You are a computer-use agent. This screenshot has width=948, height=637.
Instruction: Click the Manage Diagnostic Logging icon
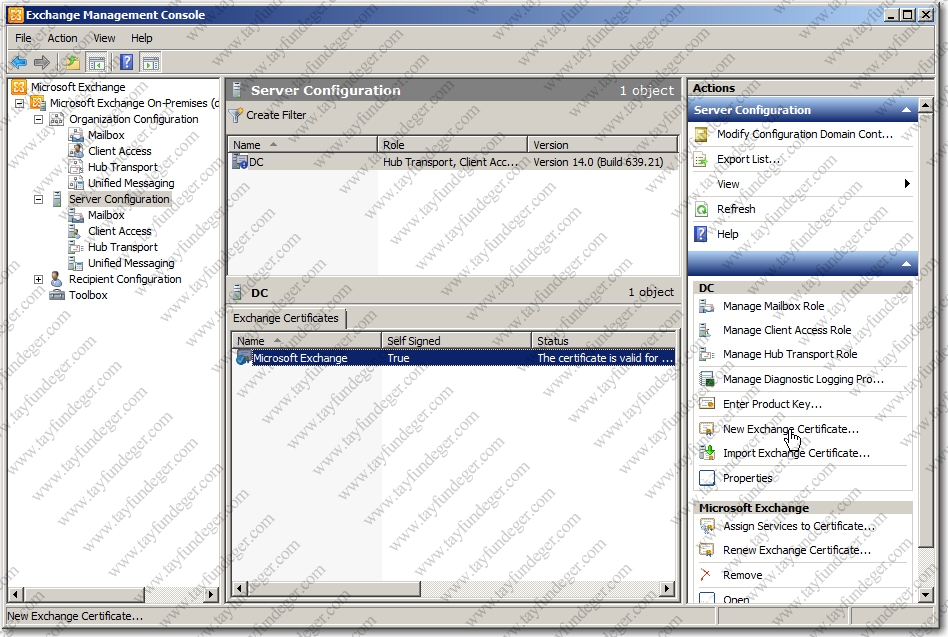(707, 380)
